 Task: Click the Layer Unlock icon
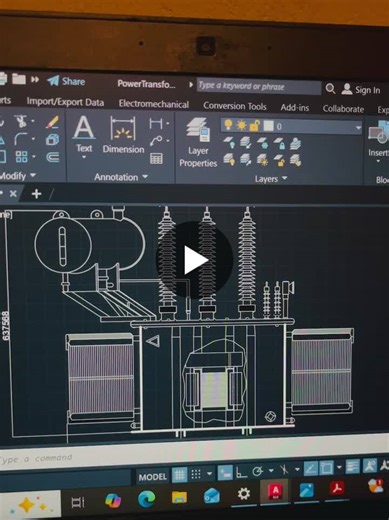click(279, 161)
